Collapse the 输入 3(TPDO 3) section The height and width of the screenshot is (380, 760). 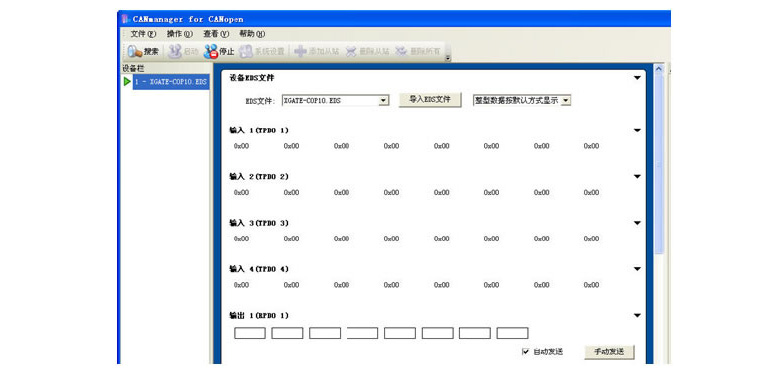tap(637, 223)
